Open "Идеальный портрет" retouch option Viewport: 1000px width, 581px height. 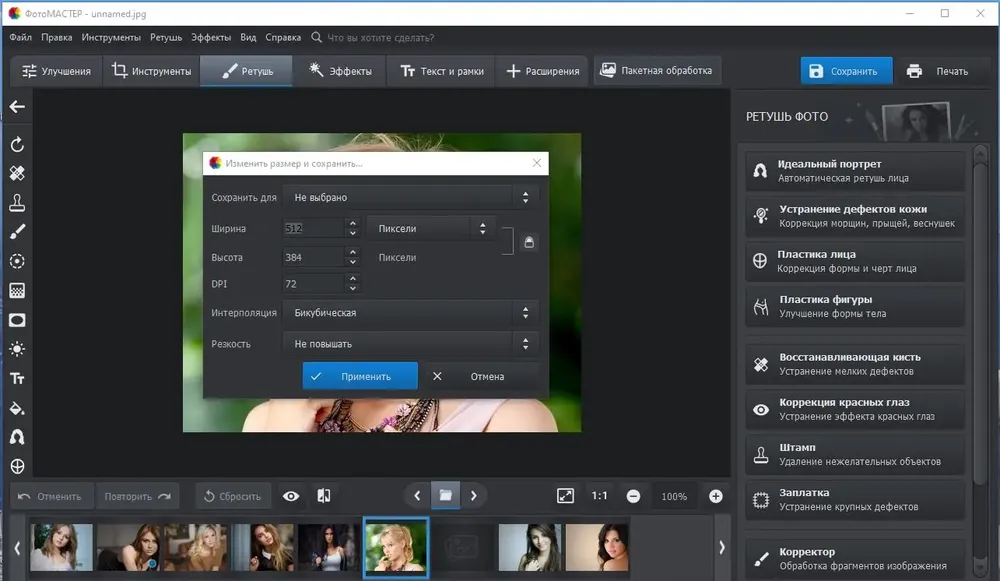tap(855, 171)
